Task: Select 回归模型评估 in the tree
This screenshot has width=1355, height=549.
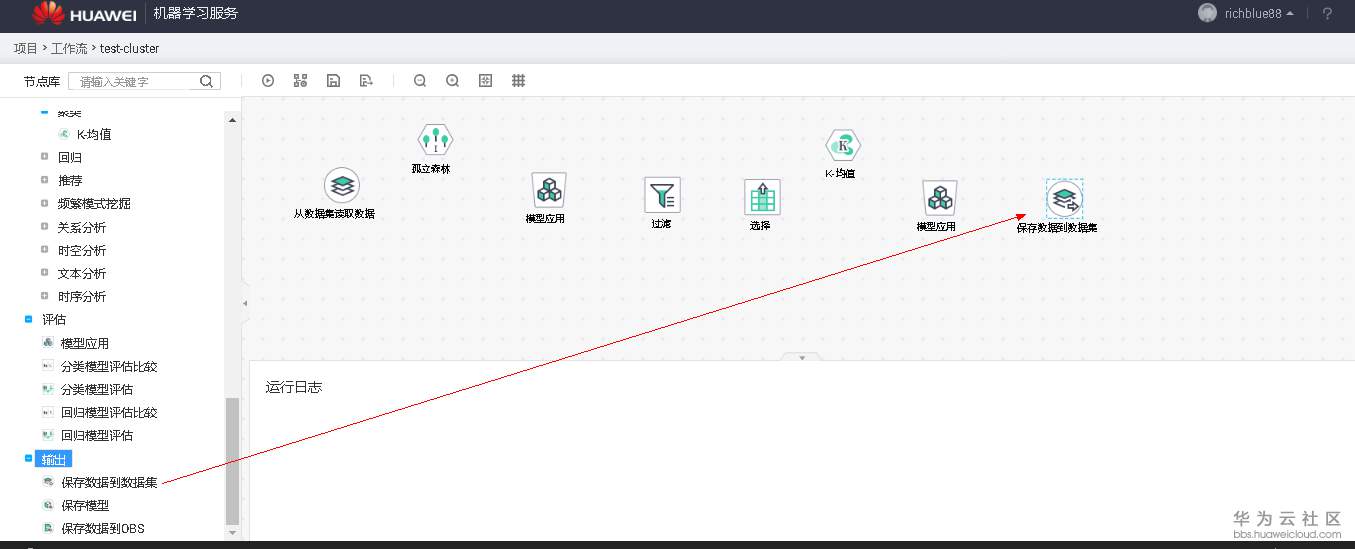Action: click(97, 435)
